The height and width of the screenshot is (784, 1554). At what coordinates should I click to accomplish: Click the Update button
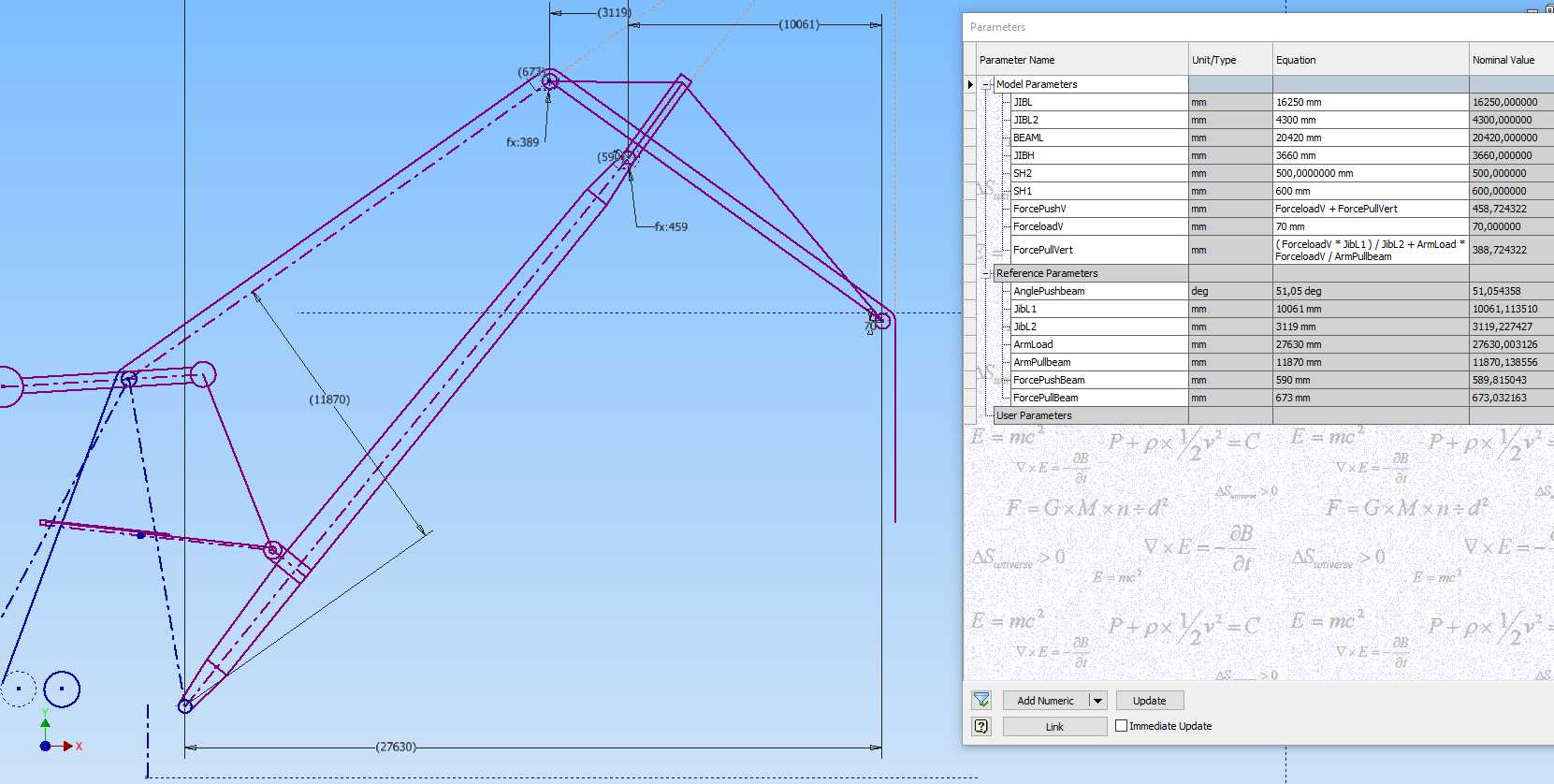1150,701
